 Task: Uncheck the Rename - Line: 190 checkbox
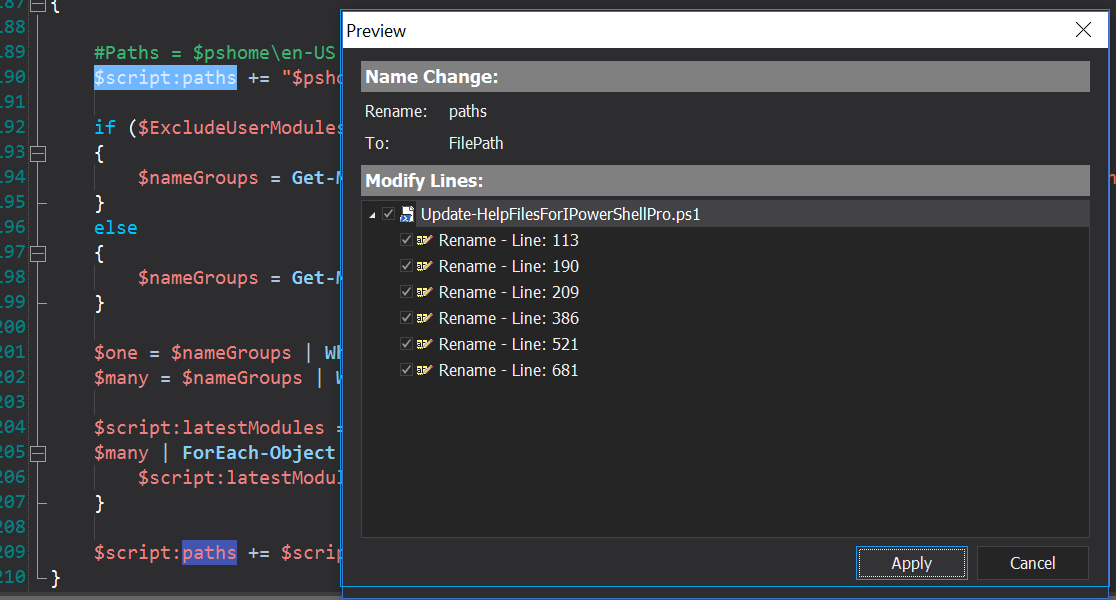point(406,266)
